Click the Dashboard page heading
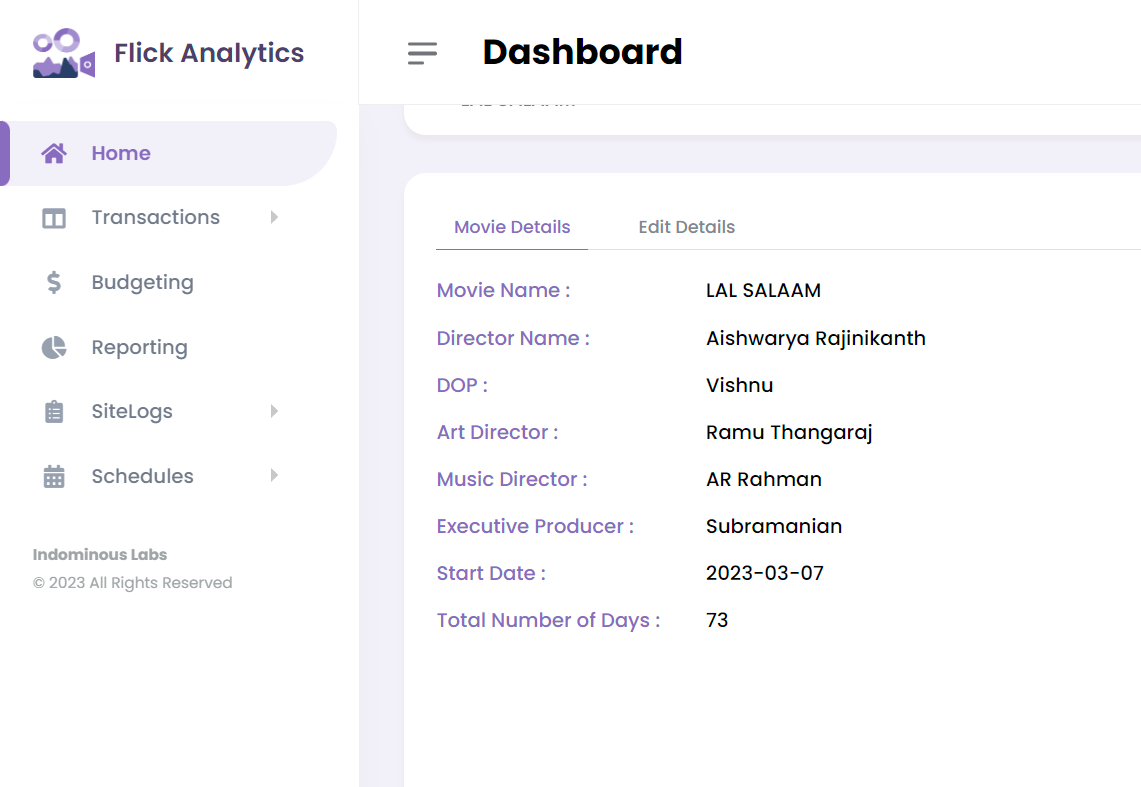1141x787 pixels. pyautogui.click(x=582, y=52)
